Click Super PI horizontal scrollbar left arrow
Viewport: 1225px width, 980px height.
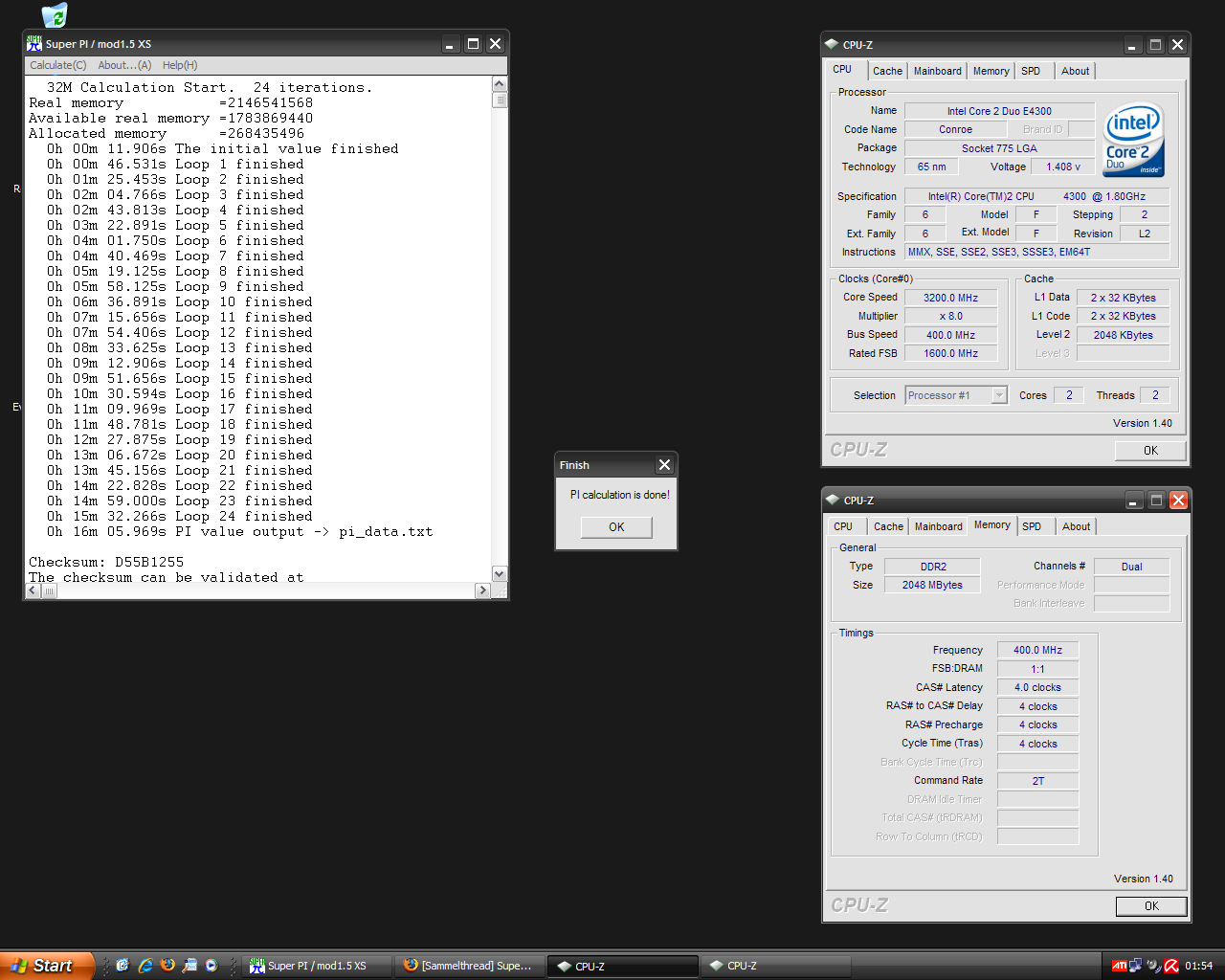pyautogui.click(x=33, y=590)
